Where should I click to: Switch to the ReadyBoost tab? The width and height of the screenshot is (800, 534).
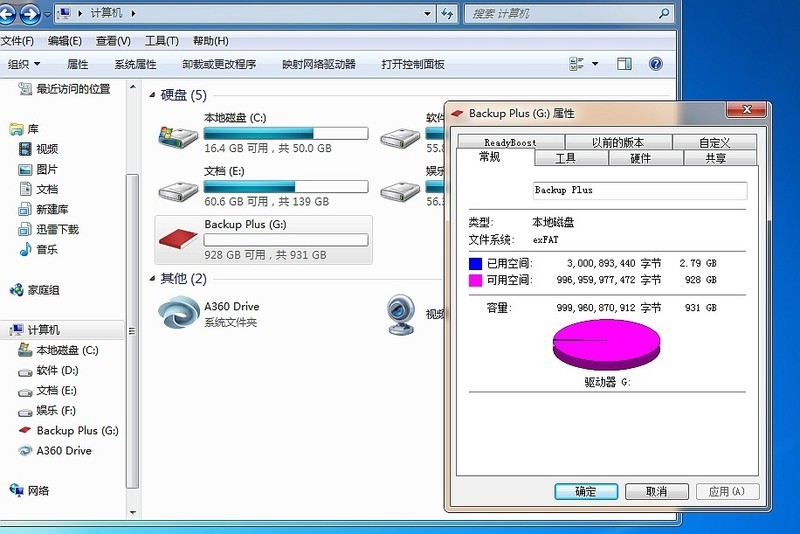pyautogui.click(x=510, y=143)
